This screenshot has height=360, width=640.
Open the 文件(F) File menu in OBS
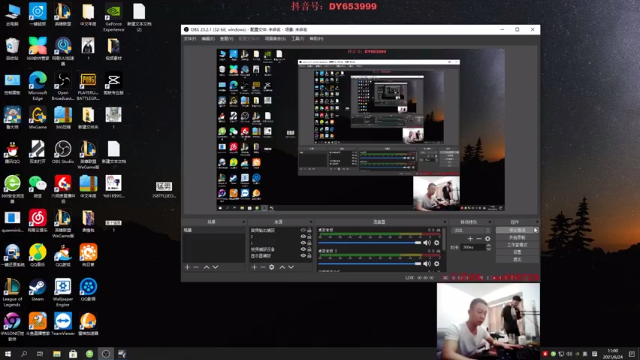190,39
